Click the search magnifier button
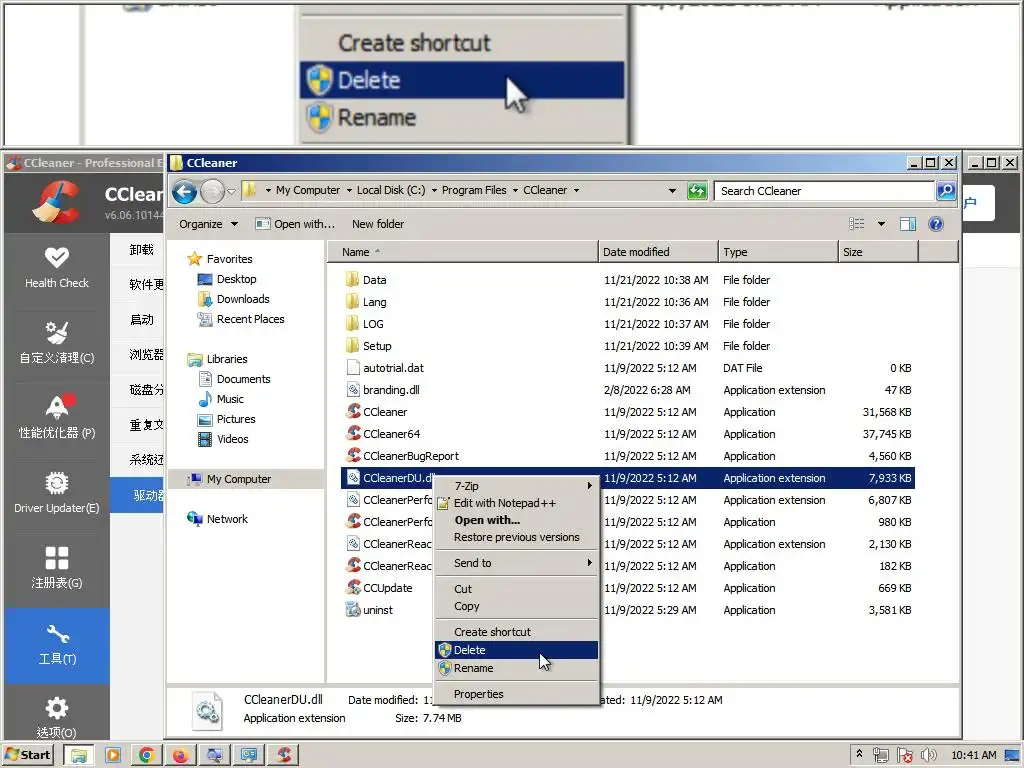Image resolution: width=1024 pixels, height=768 pixels. pyautogui.click(x=946, y=191)
